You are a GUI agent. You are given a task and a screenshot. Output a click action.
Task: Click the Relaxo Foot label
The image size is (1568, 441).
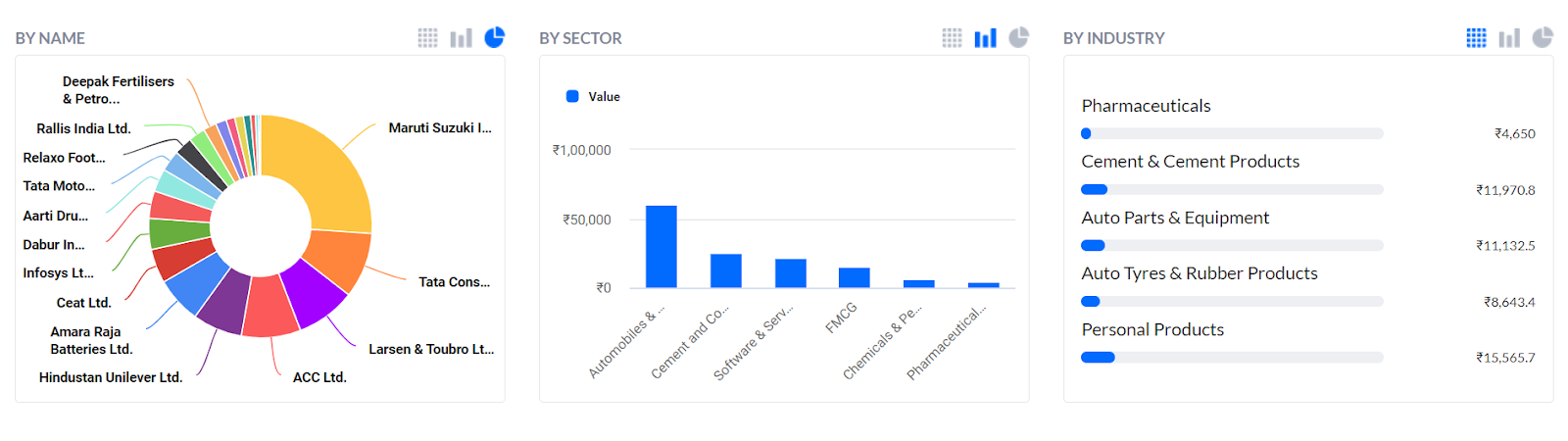64,158
